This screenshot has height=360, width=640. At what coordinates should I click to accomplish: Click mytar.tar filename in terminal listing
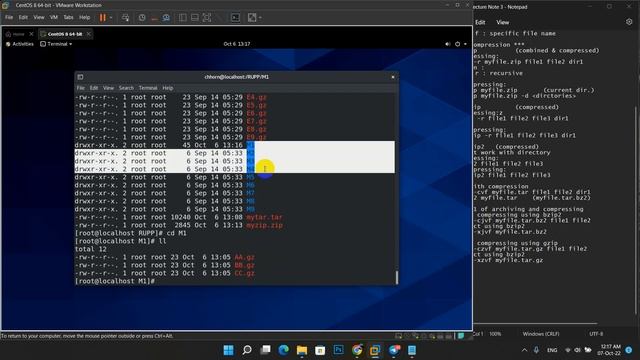click(x=264, y=217)
